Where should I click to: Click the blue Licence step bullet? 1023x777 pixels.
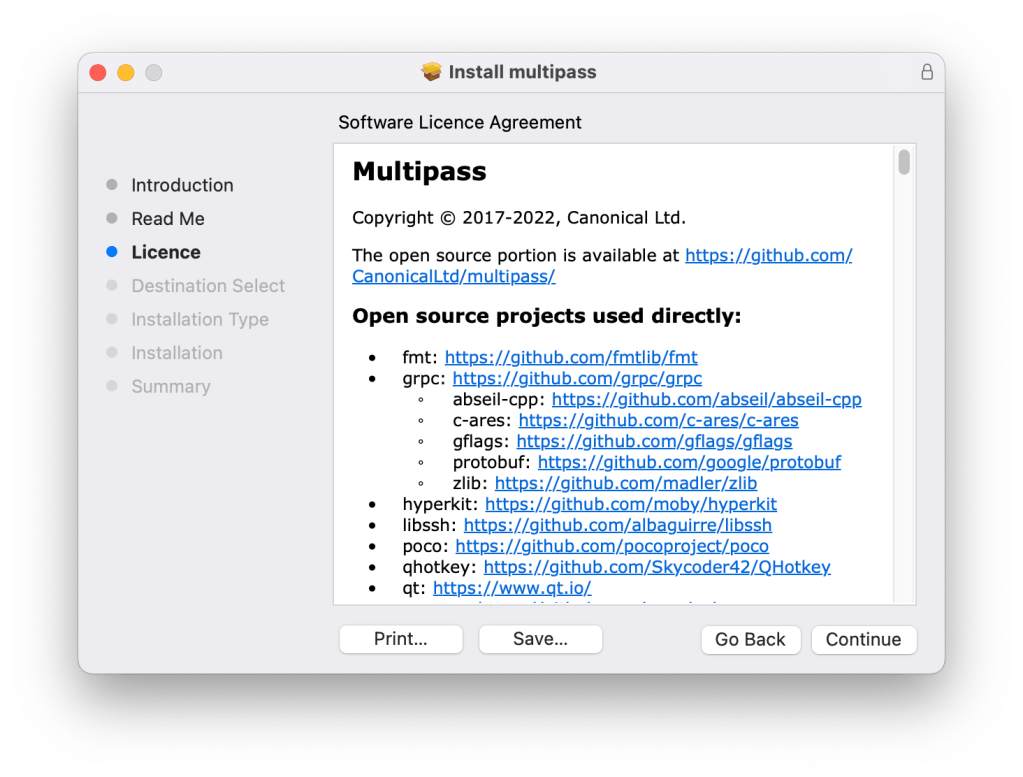113,252
